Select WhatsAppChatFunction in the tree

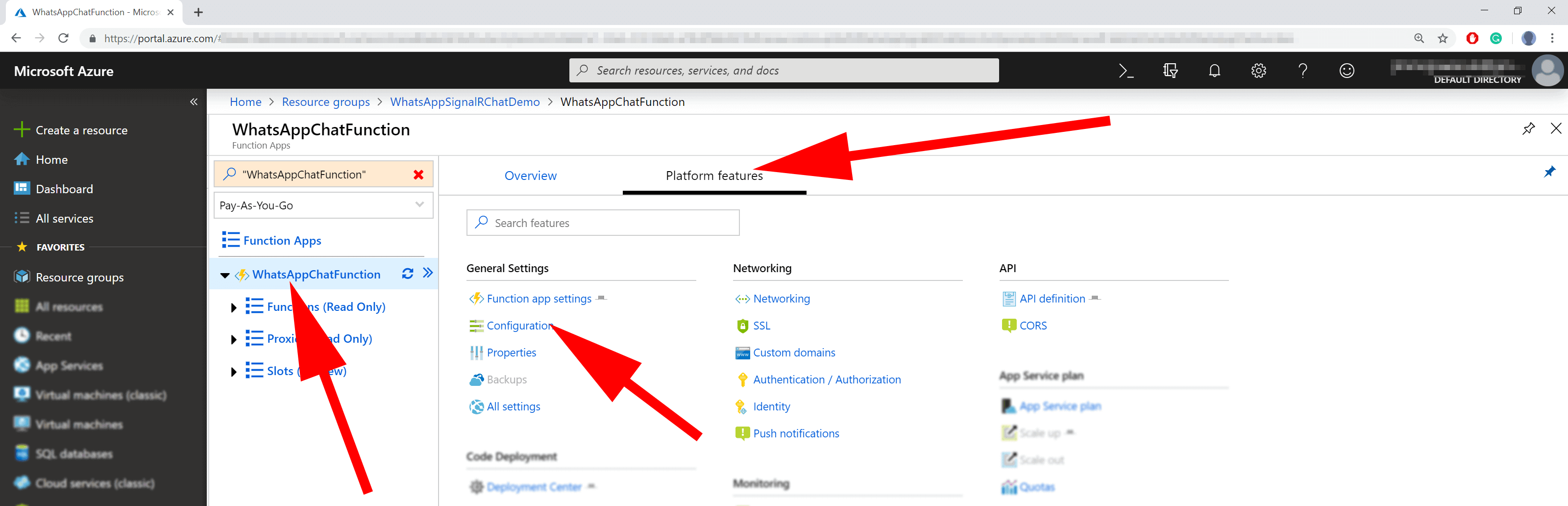coord(316,274)
